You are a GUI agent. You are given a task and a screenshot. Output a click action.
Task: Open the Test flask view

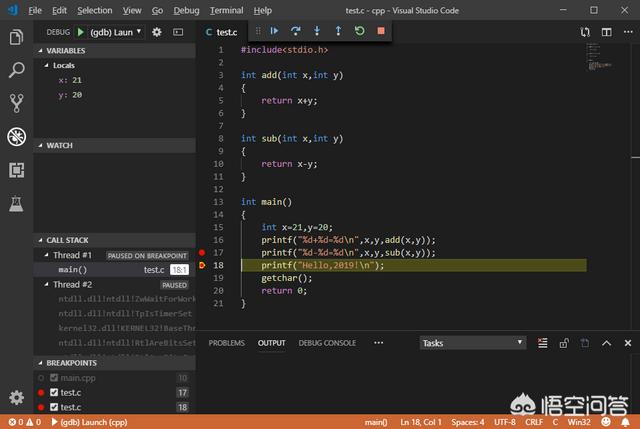point(16,204)
